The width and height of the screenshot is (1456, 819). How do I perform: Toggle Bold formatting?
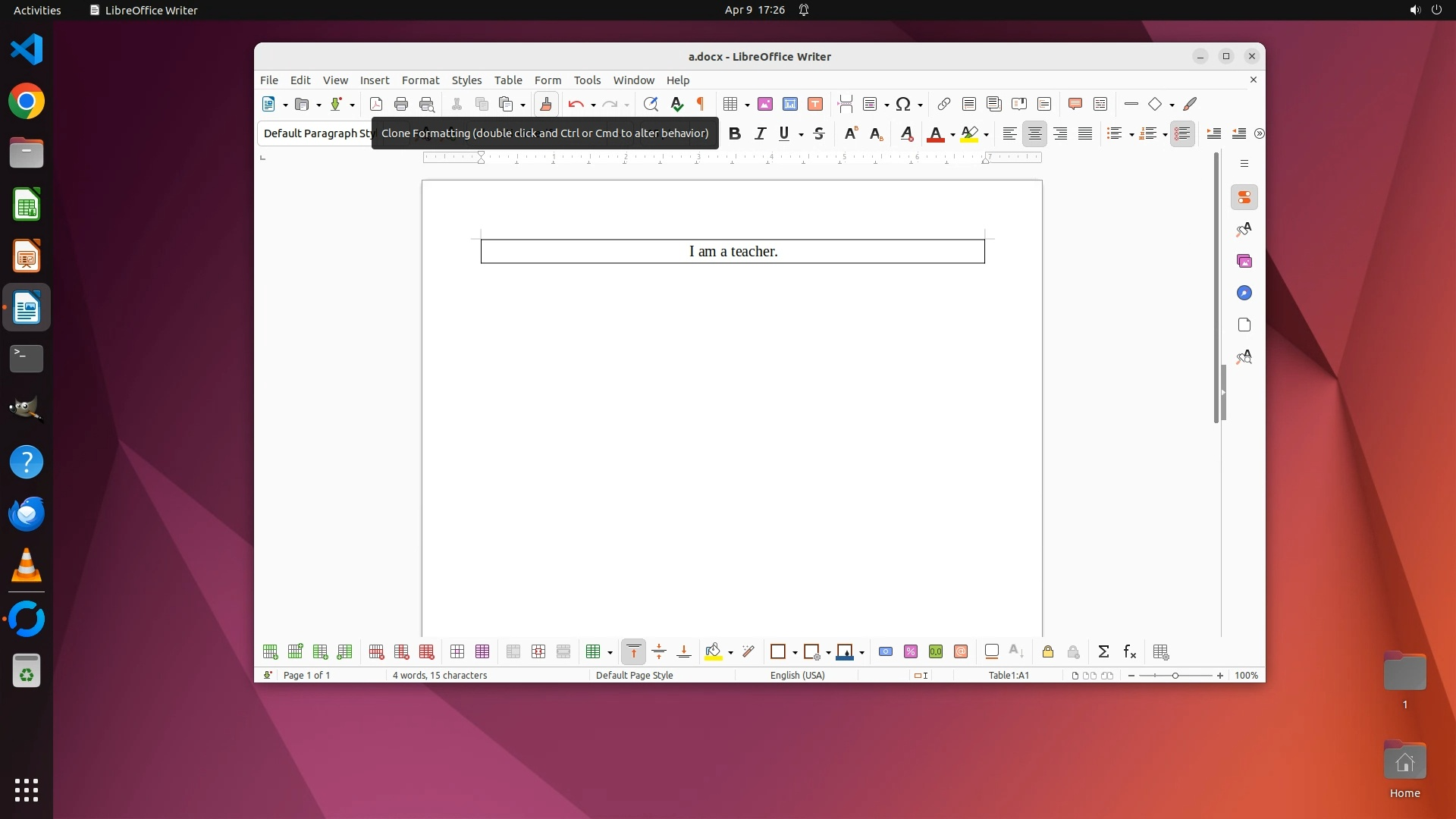(x=734, y=133)
